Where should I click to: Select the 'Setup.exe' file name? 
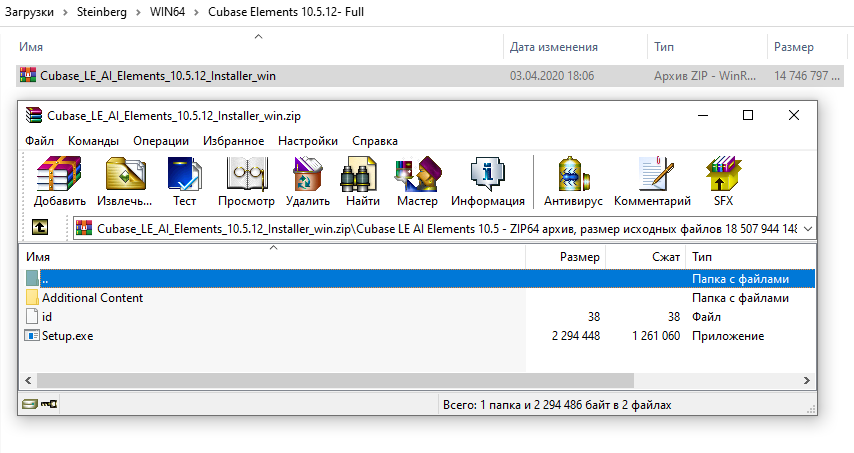pyautogui.click(x=68, y=336)
